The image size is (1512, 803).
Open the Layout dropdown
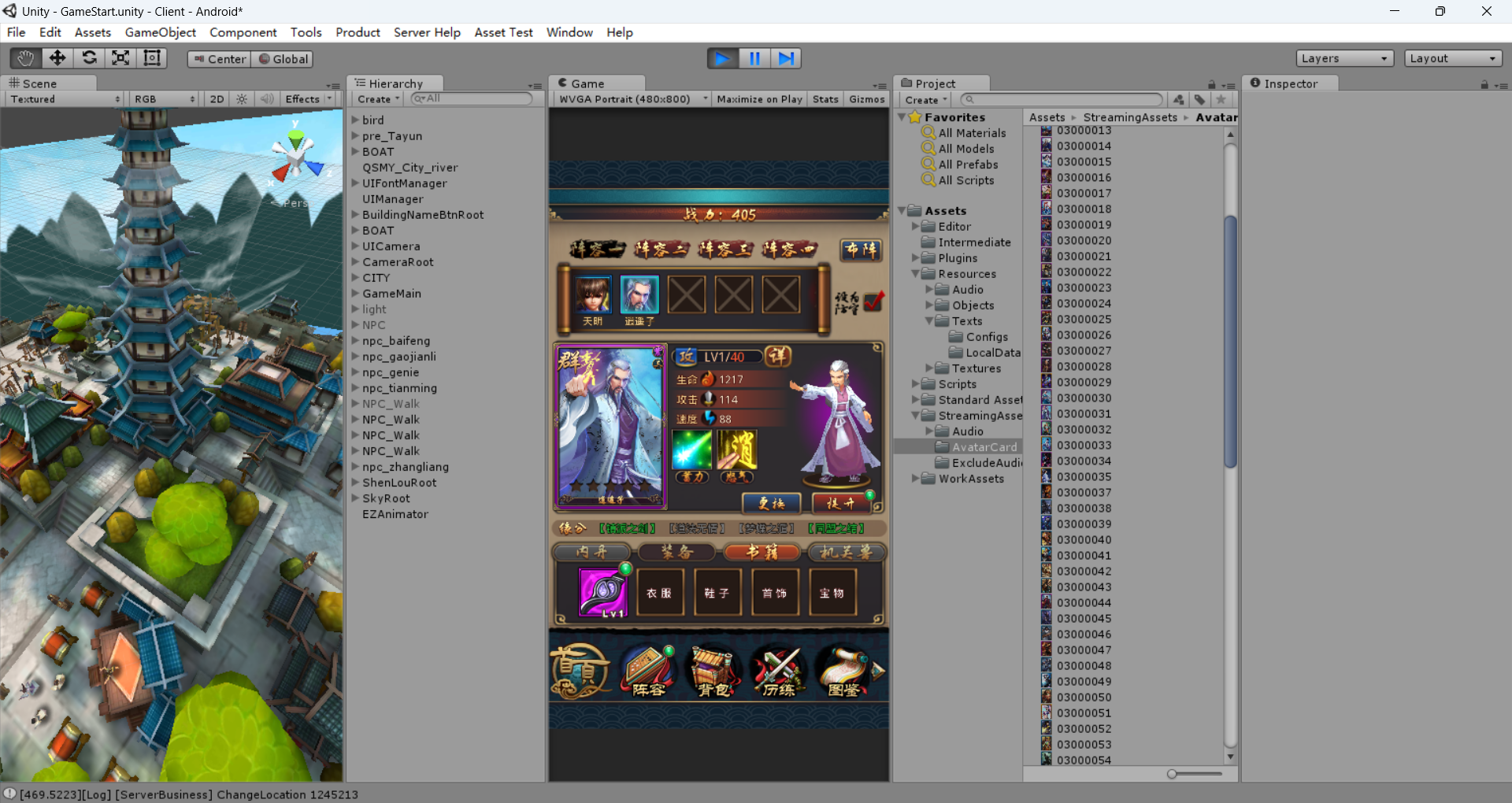pos(1453,58)
